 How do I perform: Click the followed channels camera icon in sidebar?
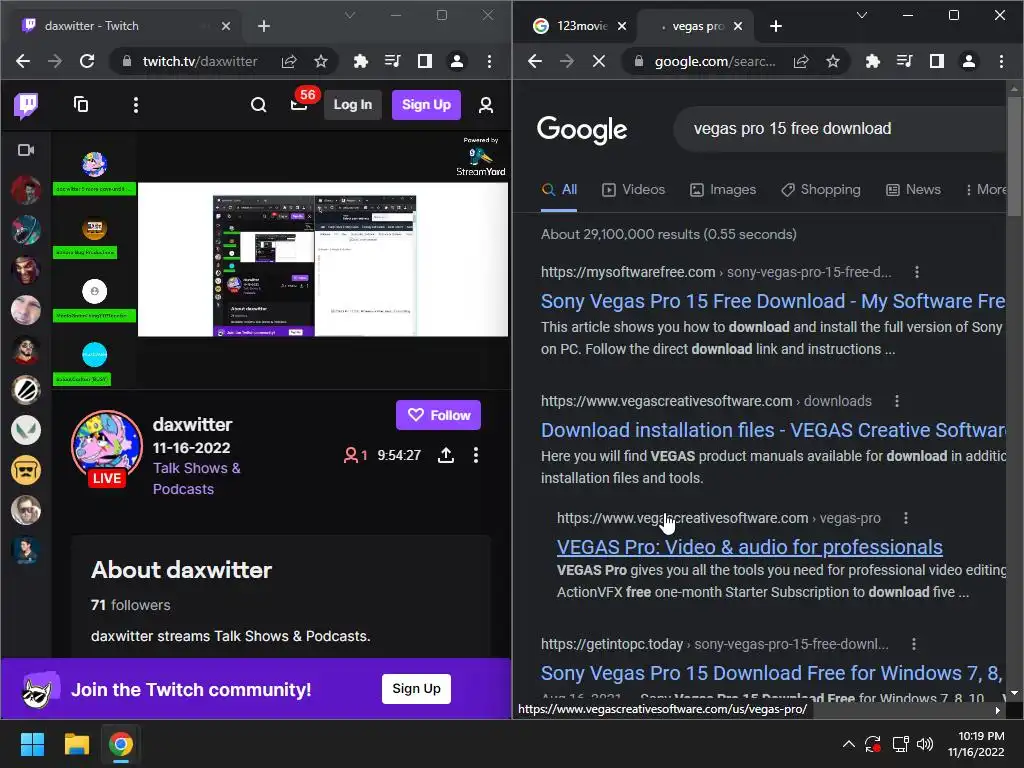pos(26,150)
